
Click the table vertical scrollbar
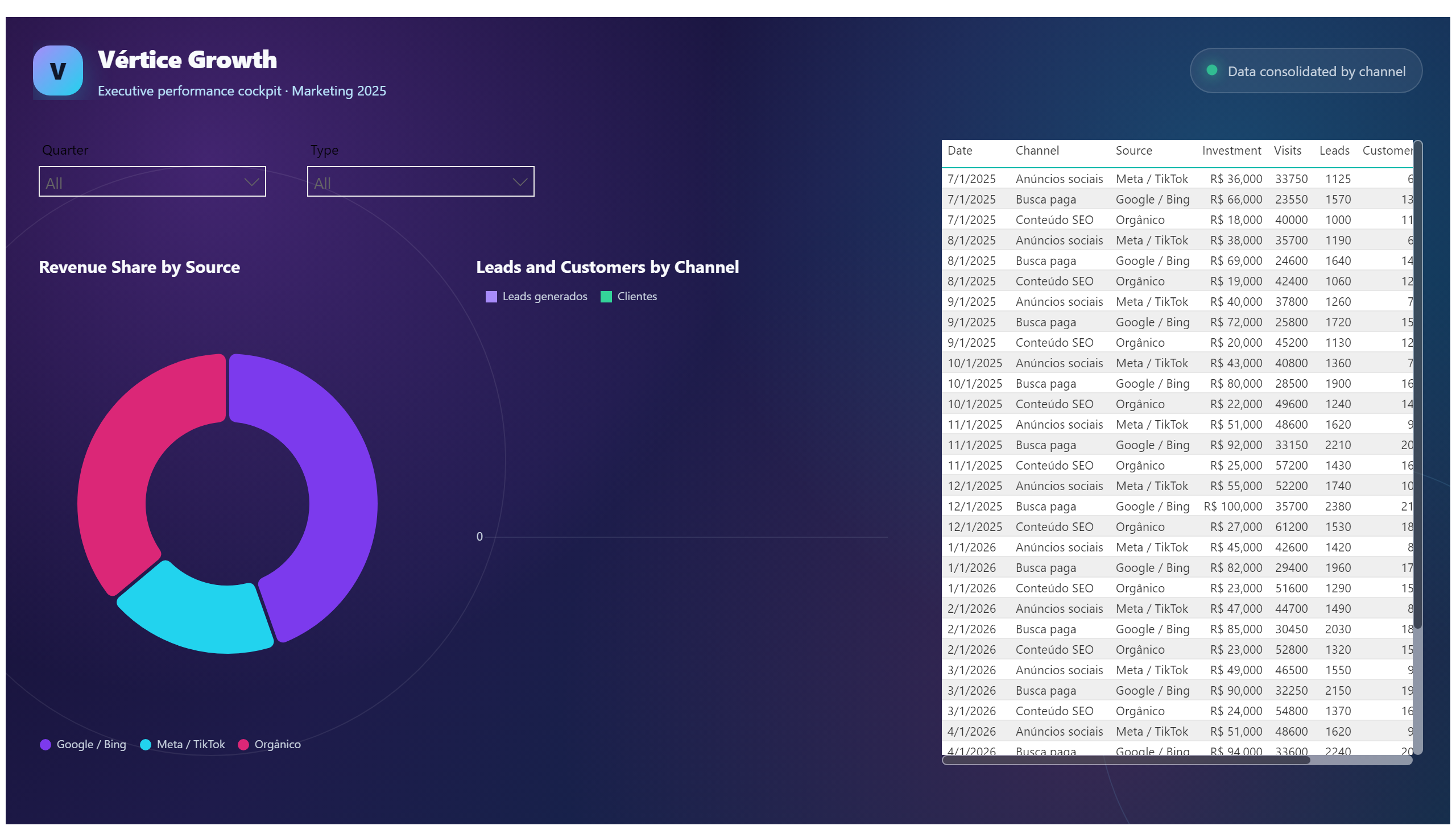tap(1418, 388)
